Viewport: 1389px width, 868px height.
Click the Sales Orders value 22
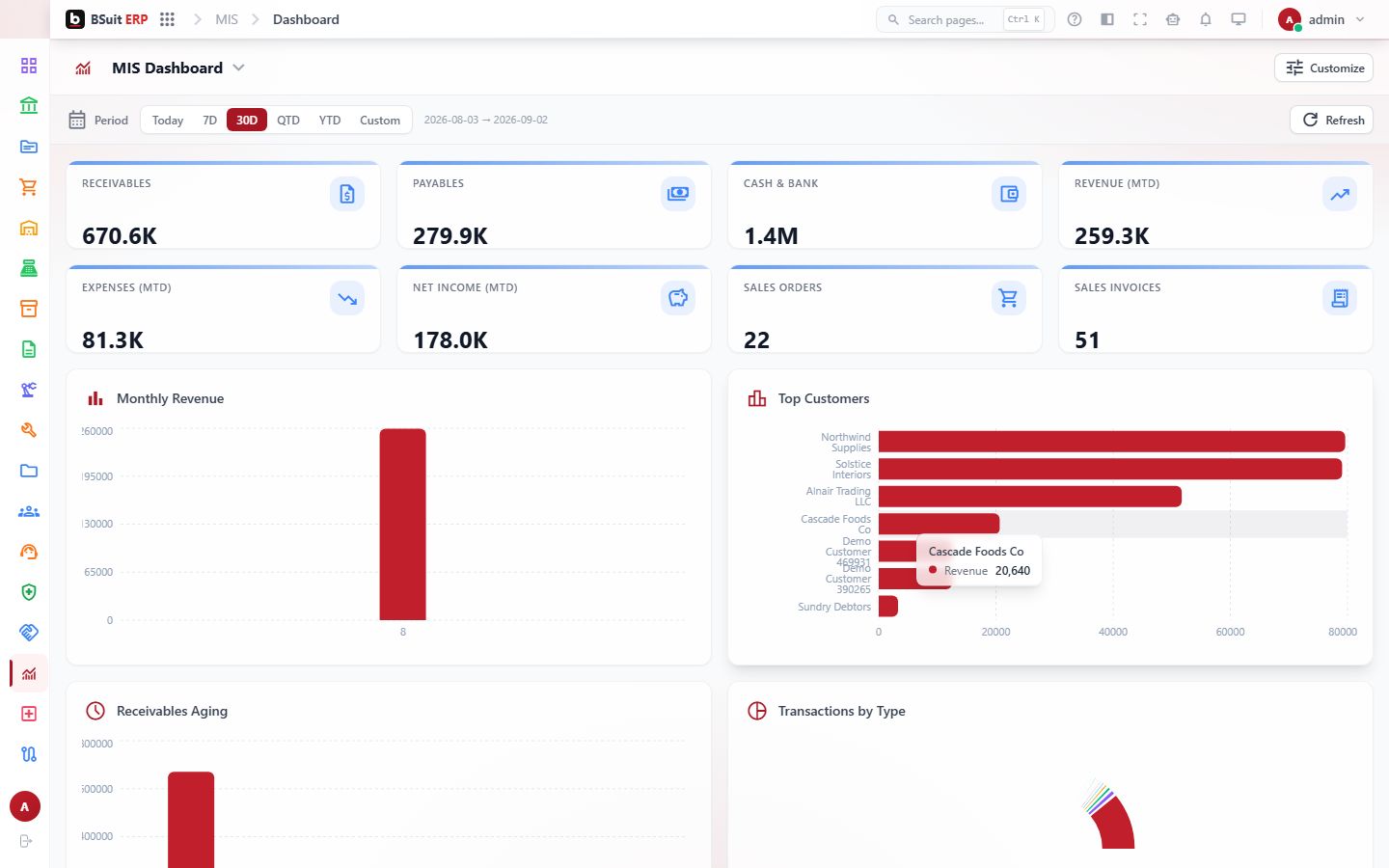click(756, 339)
